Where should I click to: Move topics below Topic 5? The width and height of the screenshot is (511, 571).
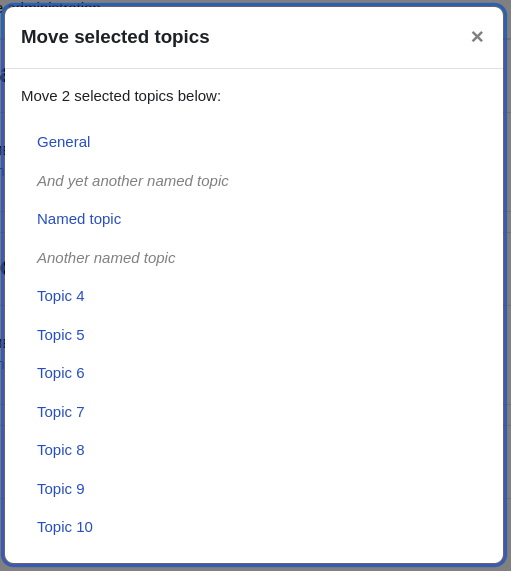pos(60,335)
